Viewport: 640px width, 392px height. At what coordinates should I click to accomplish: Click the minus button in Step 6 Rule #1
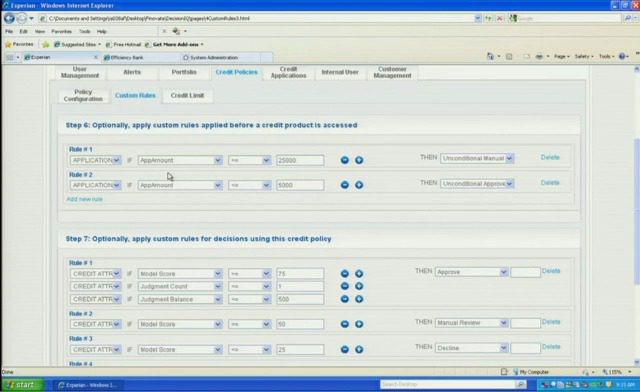click(345, 160)
